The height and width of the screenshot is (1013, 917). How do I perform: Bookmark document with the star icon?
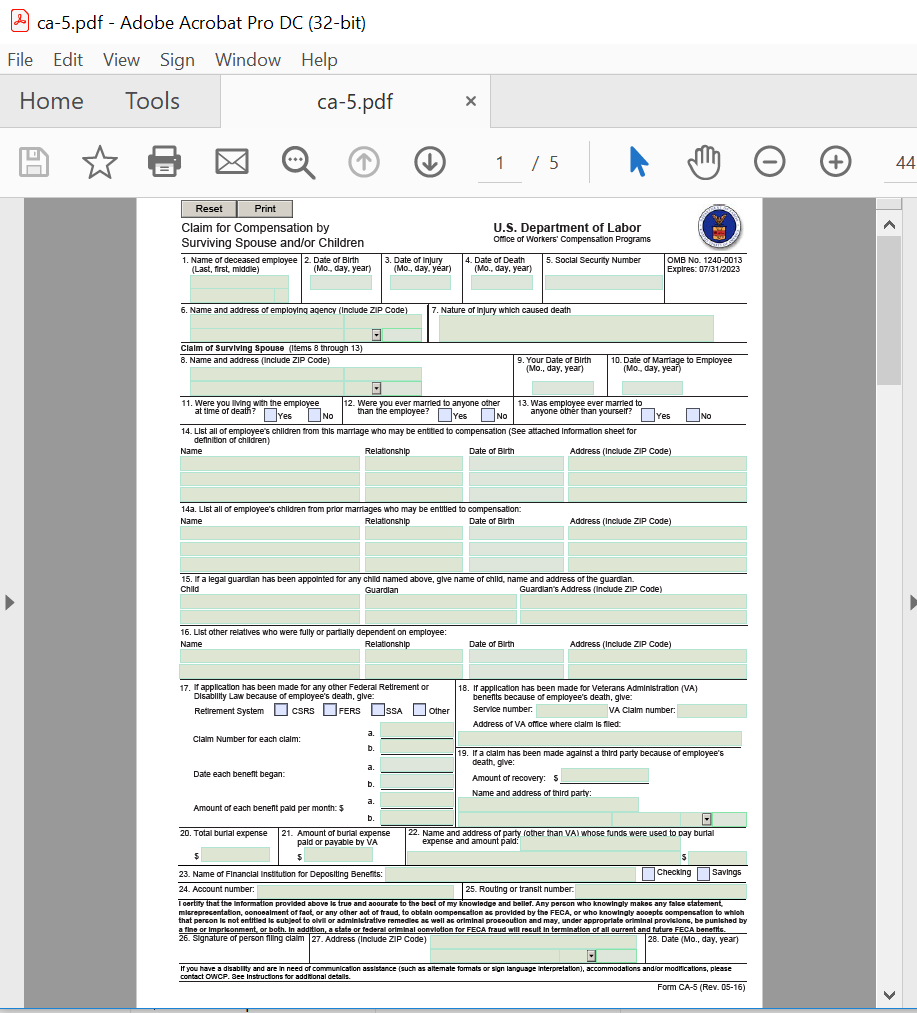click(99, 161)
